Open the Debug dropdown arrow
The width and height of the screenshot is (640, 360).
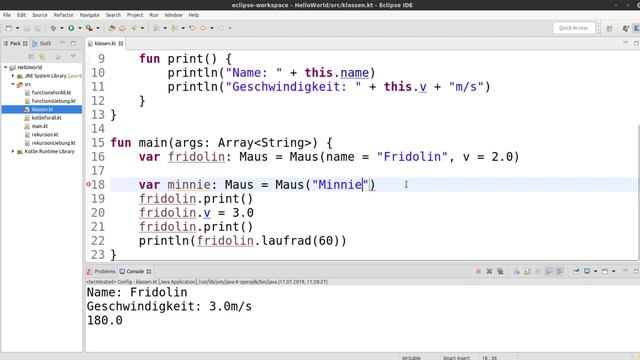coord(62,28)
